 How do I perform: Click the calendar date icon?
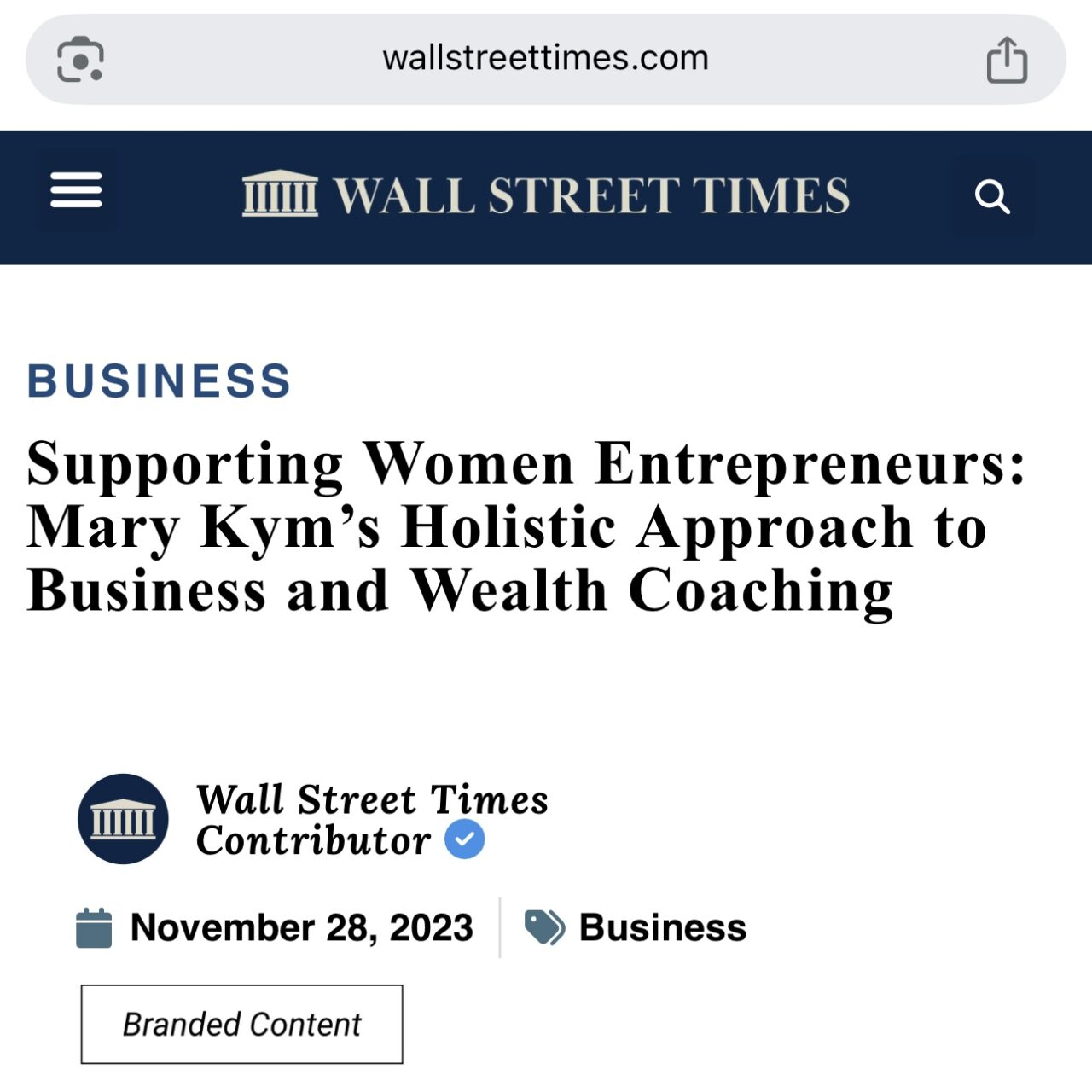coord(94,928)
